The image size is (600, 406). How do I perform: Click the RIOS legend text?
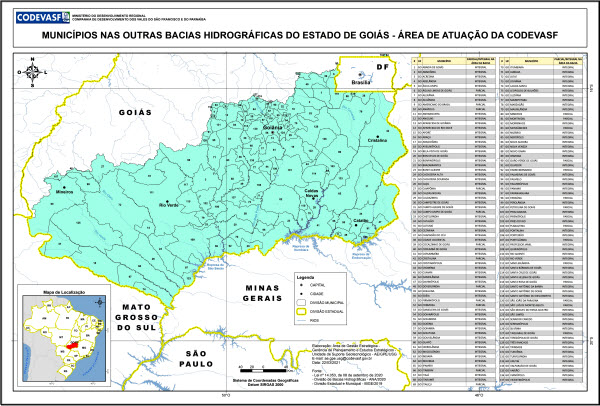pyautogui.click(x=316, y=320)
